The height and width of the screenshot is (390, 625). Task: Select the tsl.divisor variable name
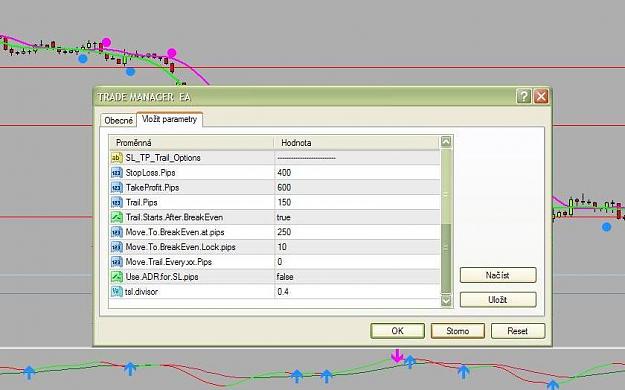(x=141, y=292)
